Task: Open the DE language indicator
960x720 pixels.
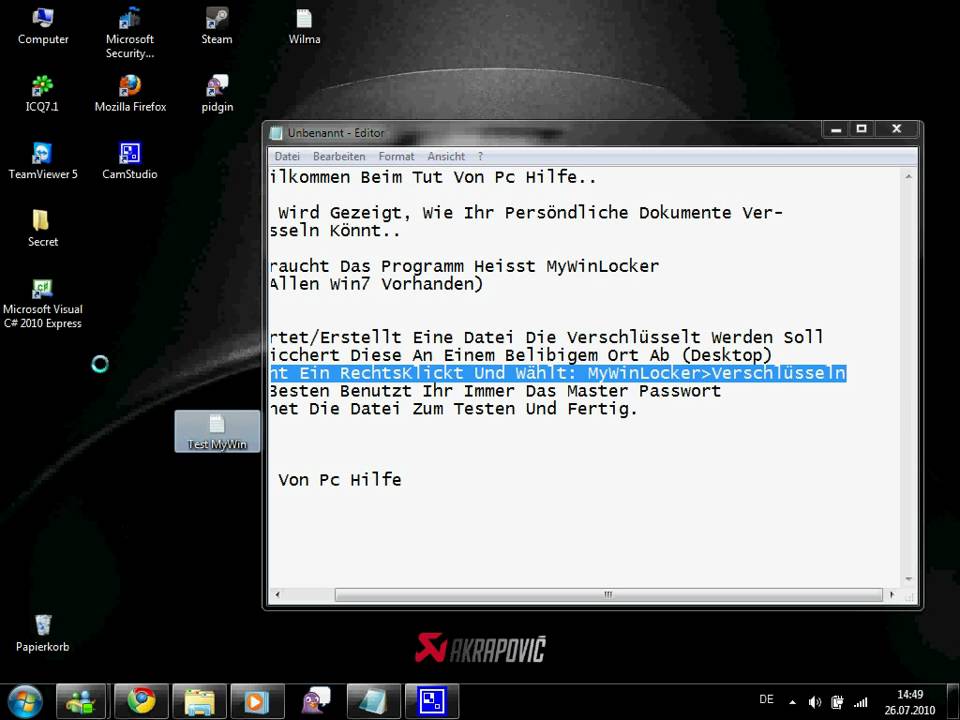Action: 766,699
